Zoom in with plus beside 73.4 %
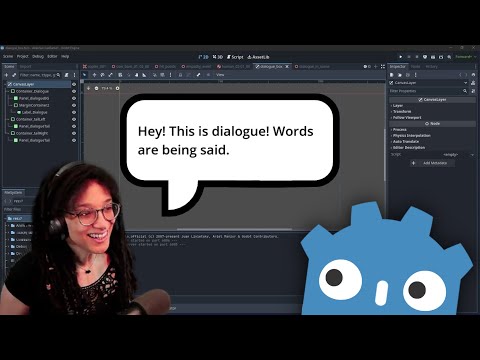 117,88
